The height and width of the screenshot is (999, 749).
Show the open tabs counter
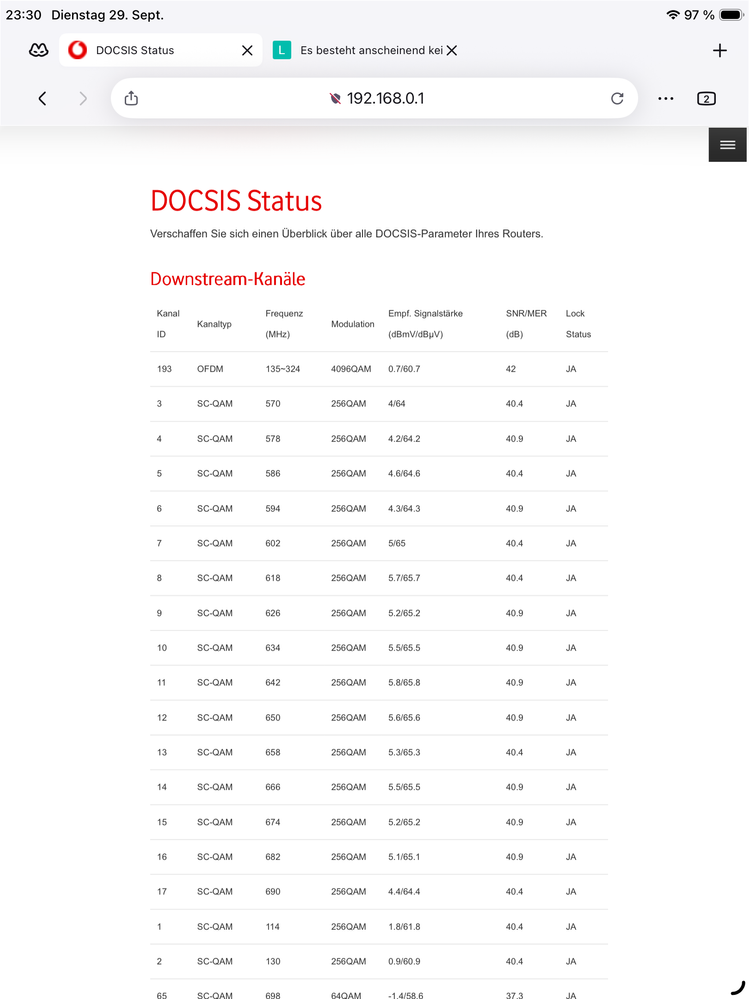pyautogui.click(x=706, y=98)
